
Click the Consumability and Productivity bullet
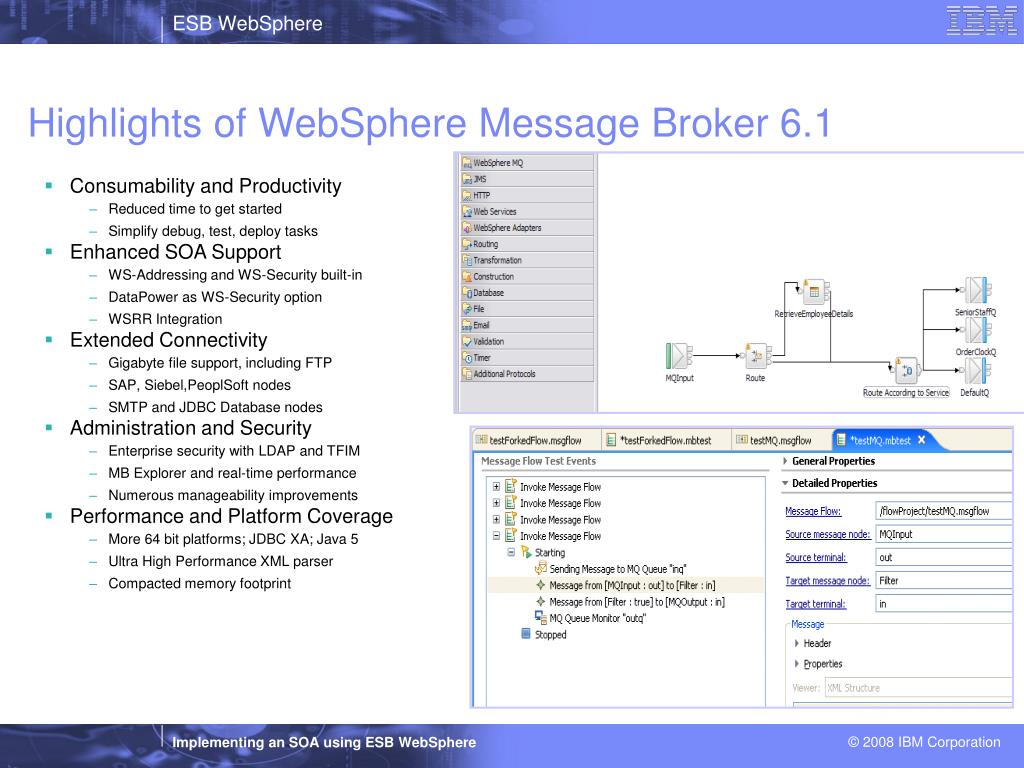pyautogui.click(x=206, y=186)
